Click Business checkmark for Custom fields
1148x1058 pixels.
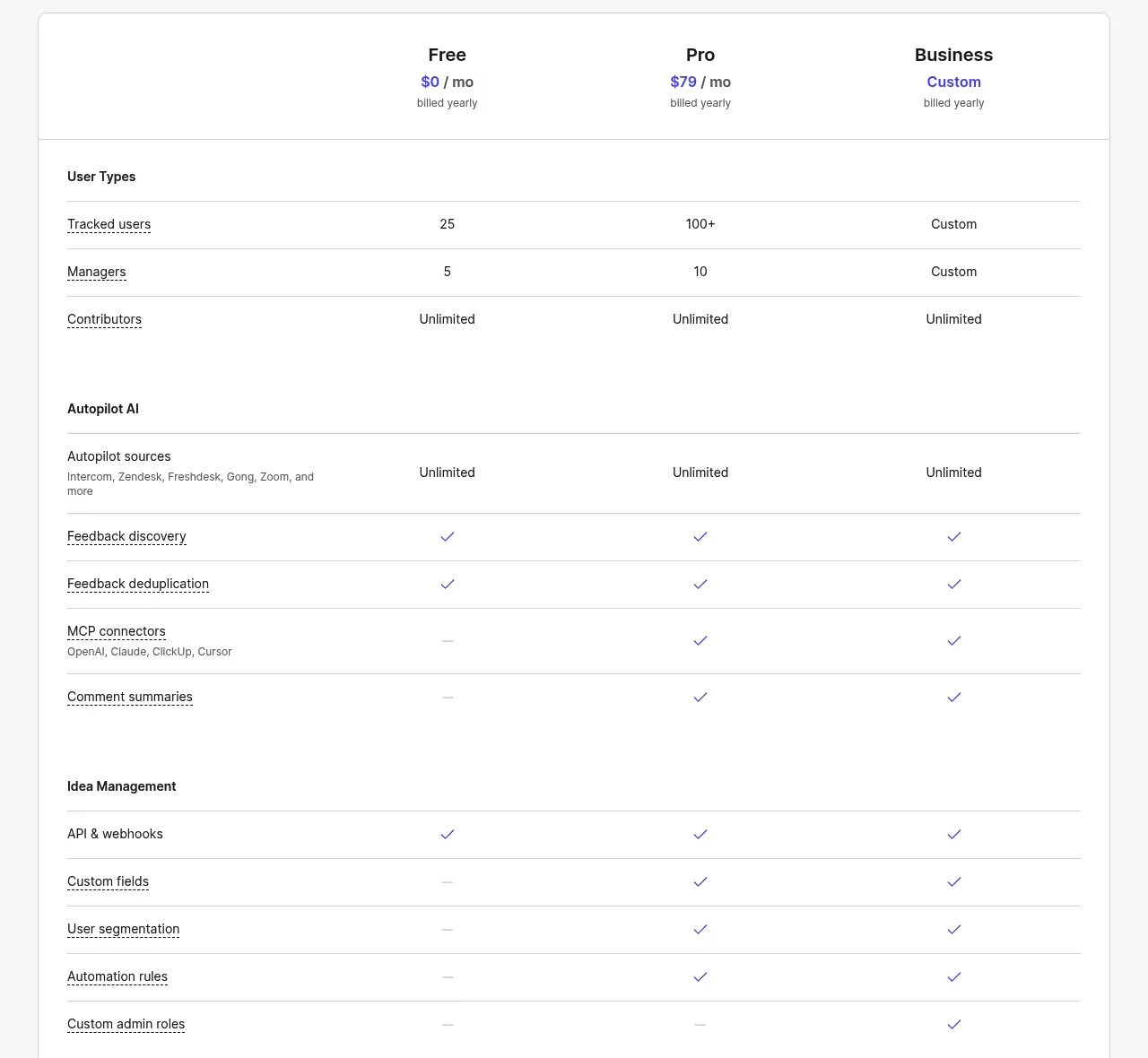tap(954, 881)
